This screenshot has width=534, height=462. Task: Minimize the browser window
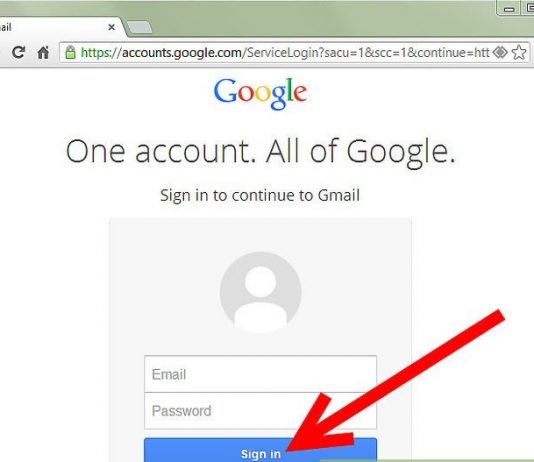(509, 9)
